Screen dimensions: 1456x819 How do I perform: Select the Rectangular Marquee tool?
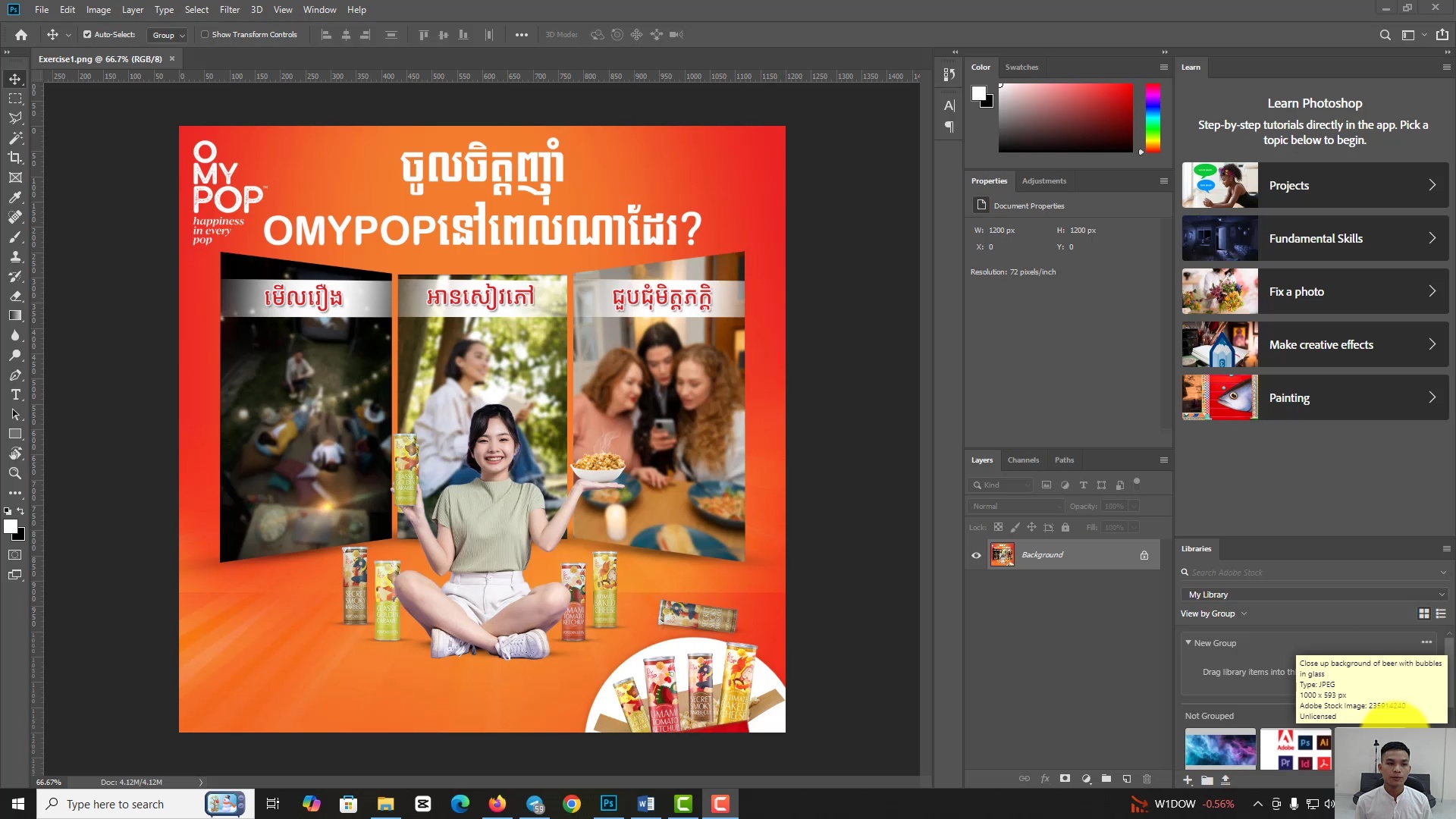click(15, 99)
